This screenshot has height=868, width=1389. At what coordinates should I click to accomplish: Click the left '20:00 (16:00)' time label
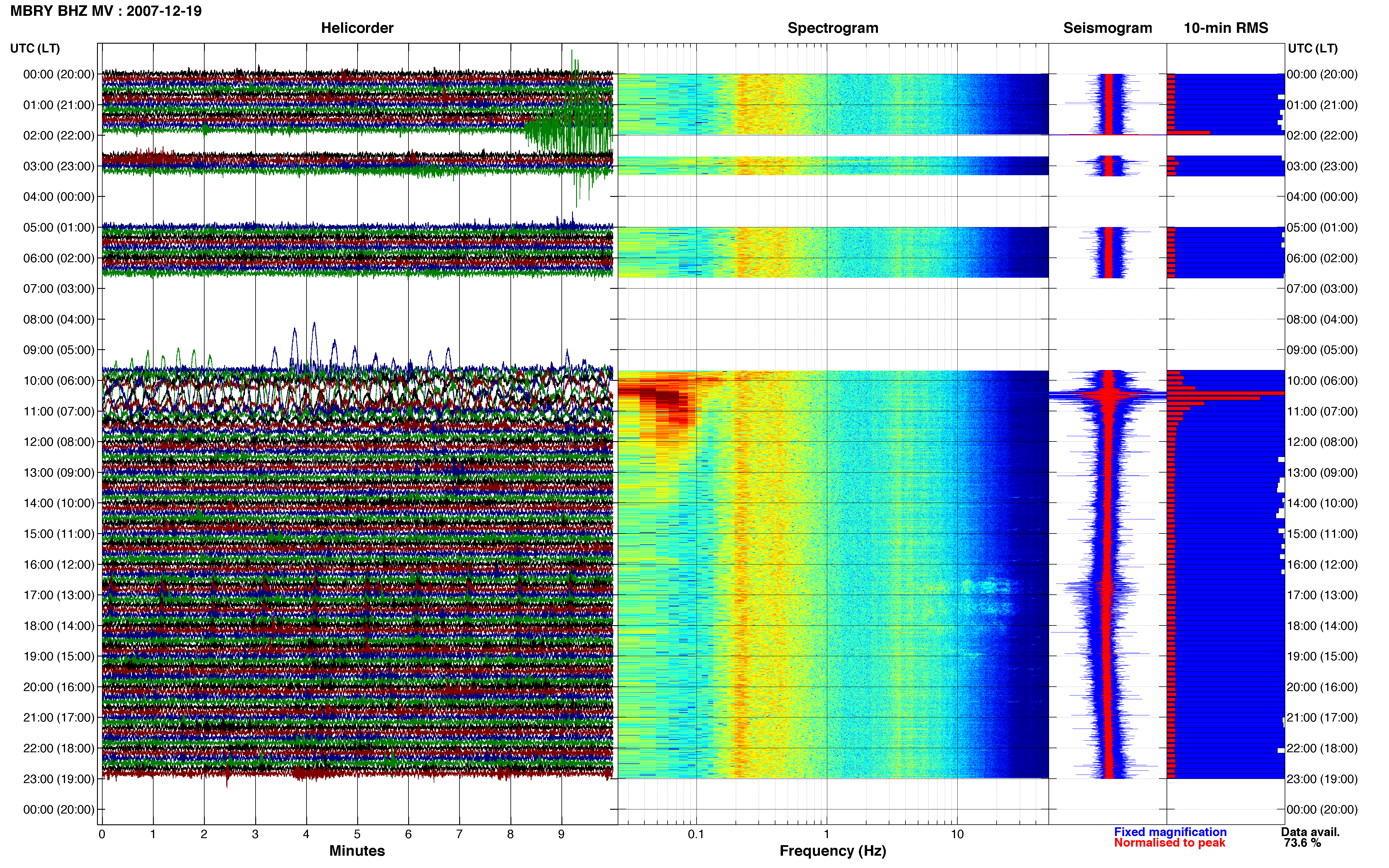point(59,687)
